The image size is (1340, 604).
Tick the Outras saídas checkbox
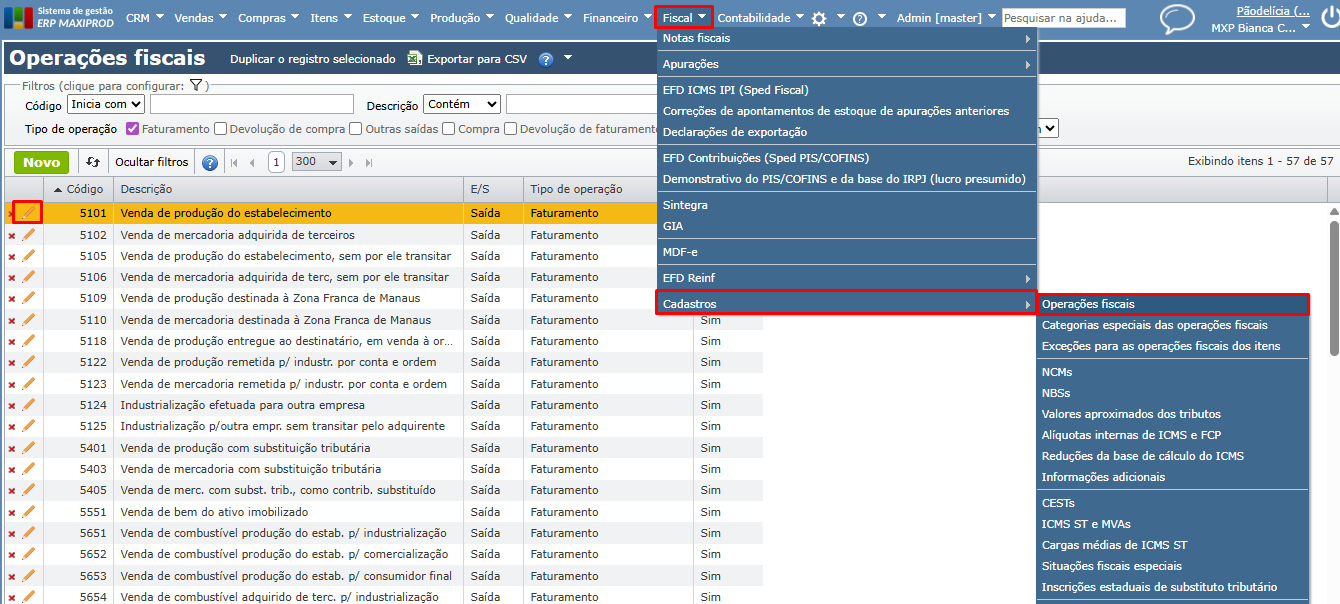[x=355, y=129]
